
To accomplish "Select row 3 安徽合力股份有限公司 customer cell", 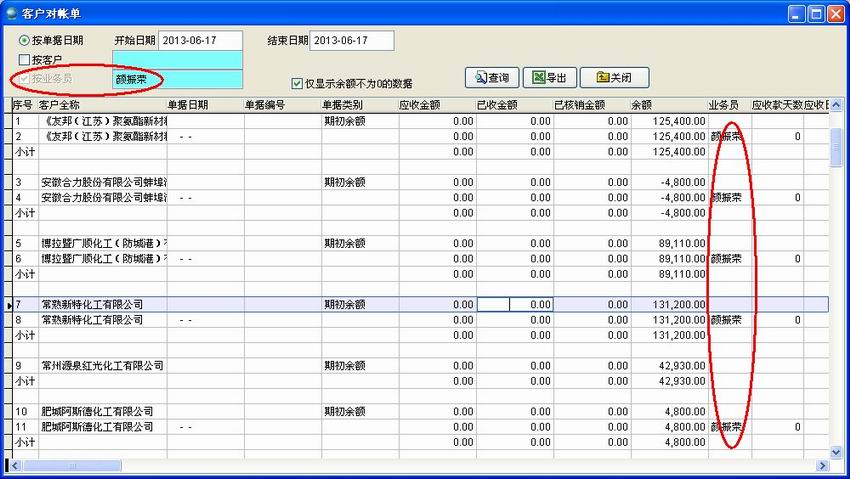I will [102, 182].
